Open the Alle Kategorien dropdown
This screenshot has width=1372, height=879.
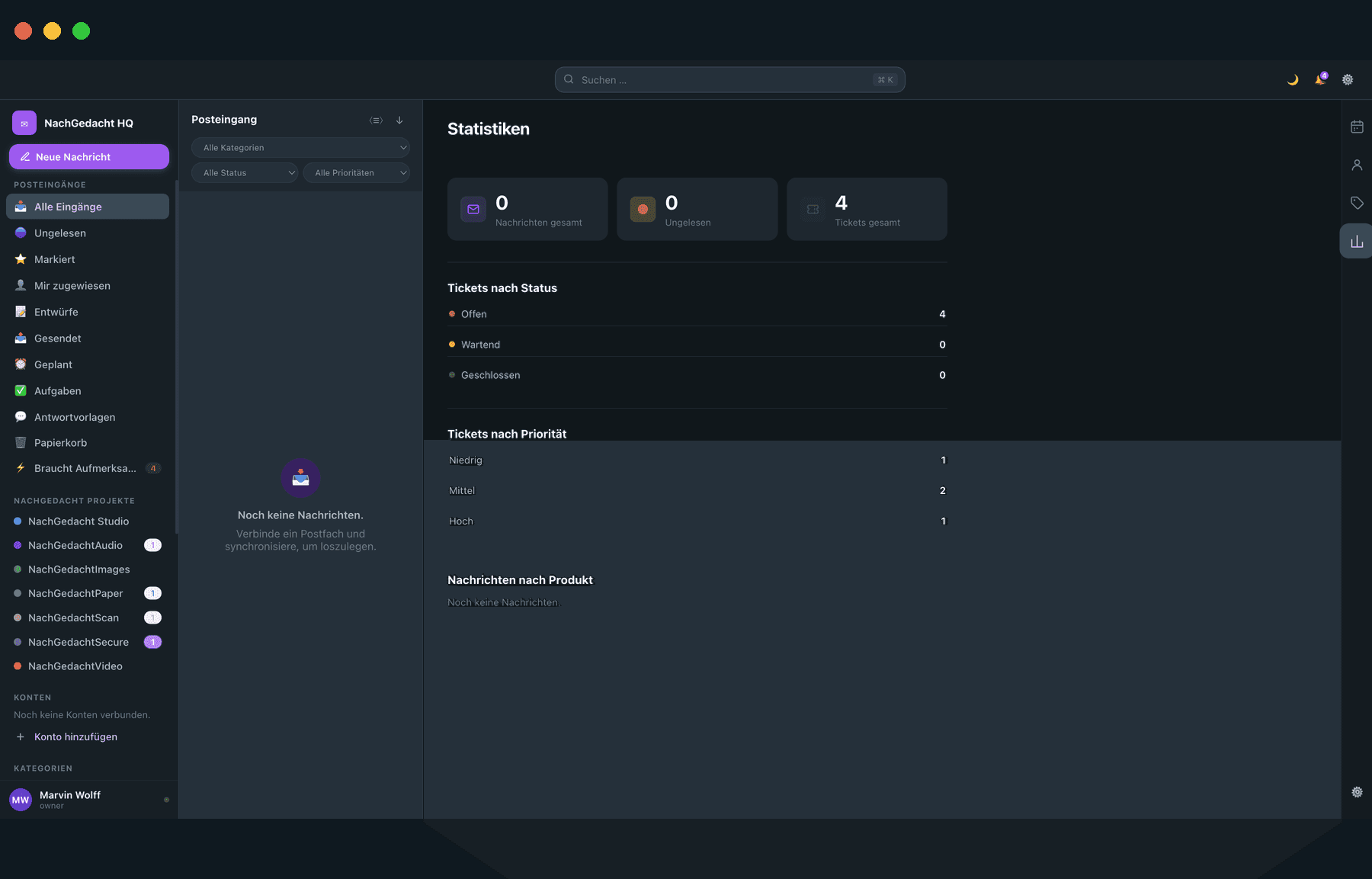(300, 148)
